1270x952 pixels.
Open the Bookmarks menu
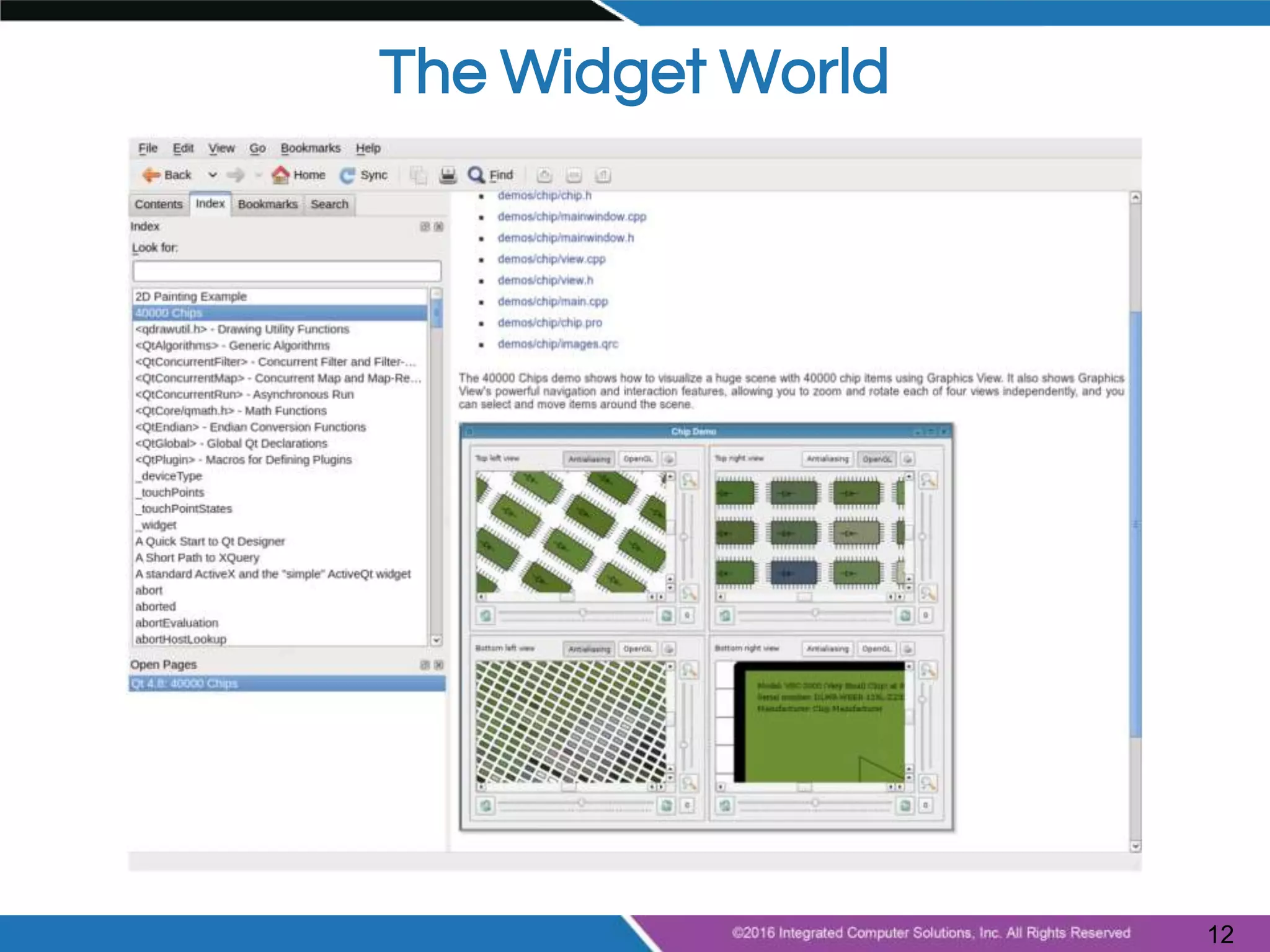click(x=310, y=148)
